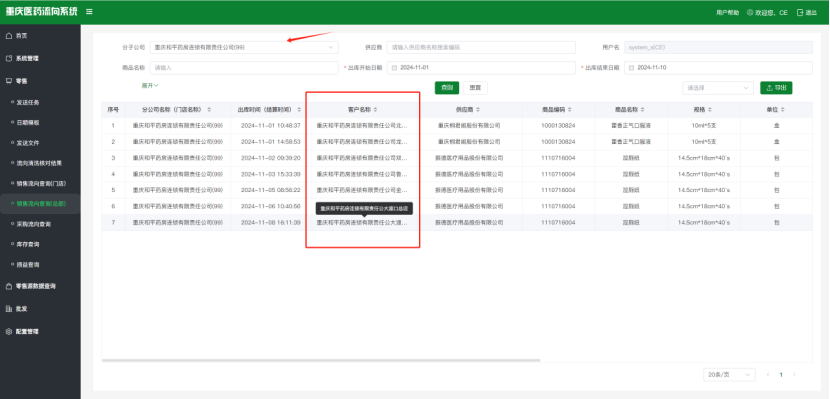Toggle the hamburger sidebar collapse icon
The image size is (830, 399).
[x=89, y=12]
